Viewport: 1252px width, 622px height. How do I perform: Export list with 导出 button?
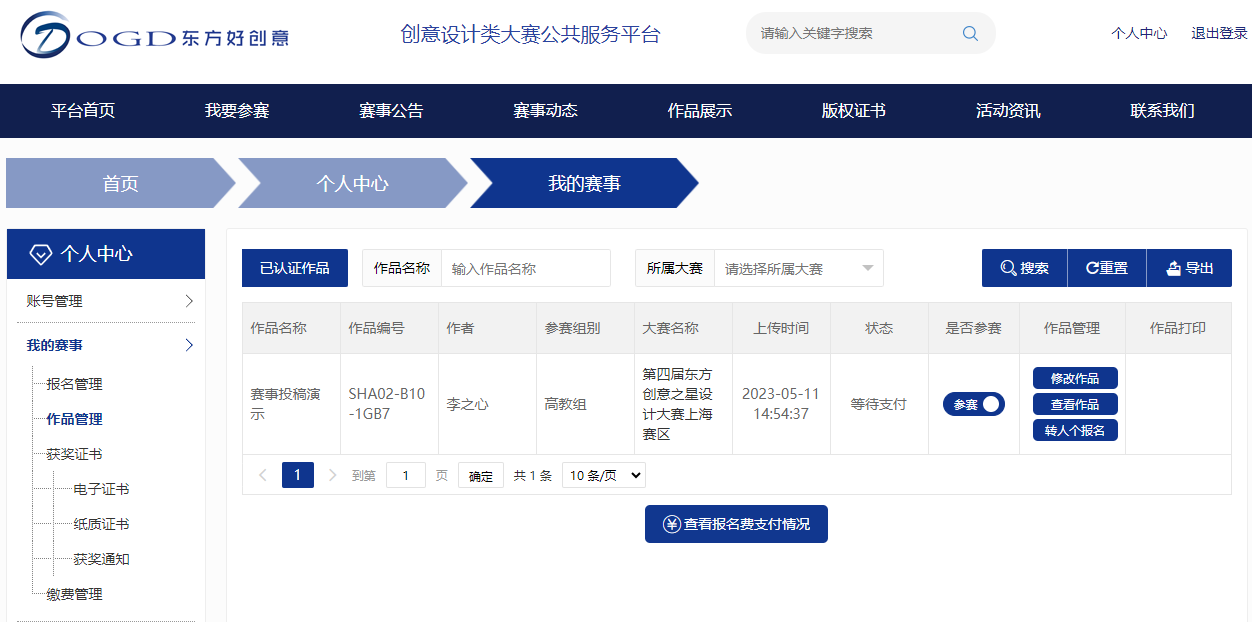[1189, 268]
